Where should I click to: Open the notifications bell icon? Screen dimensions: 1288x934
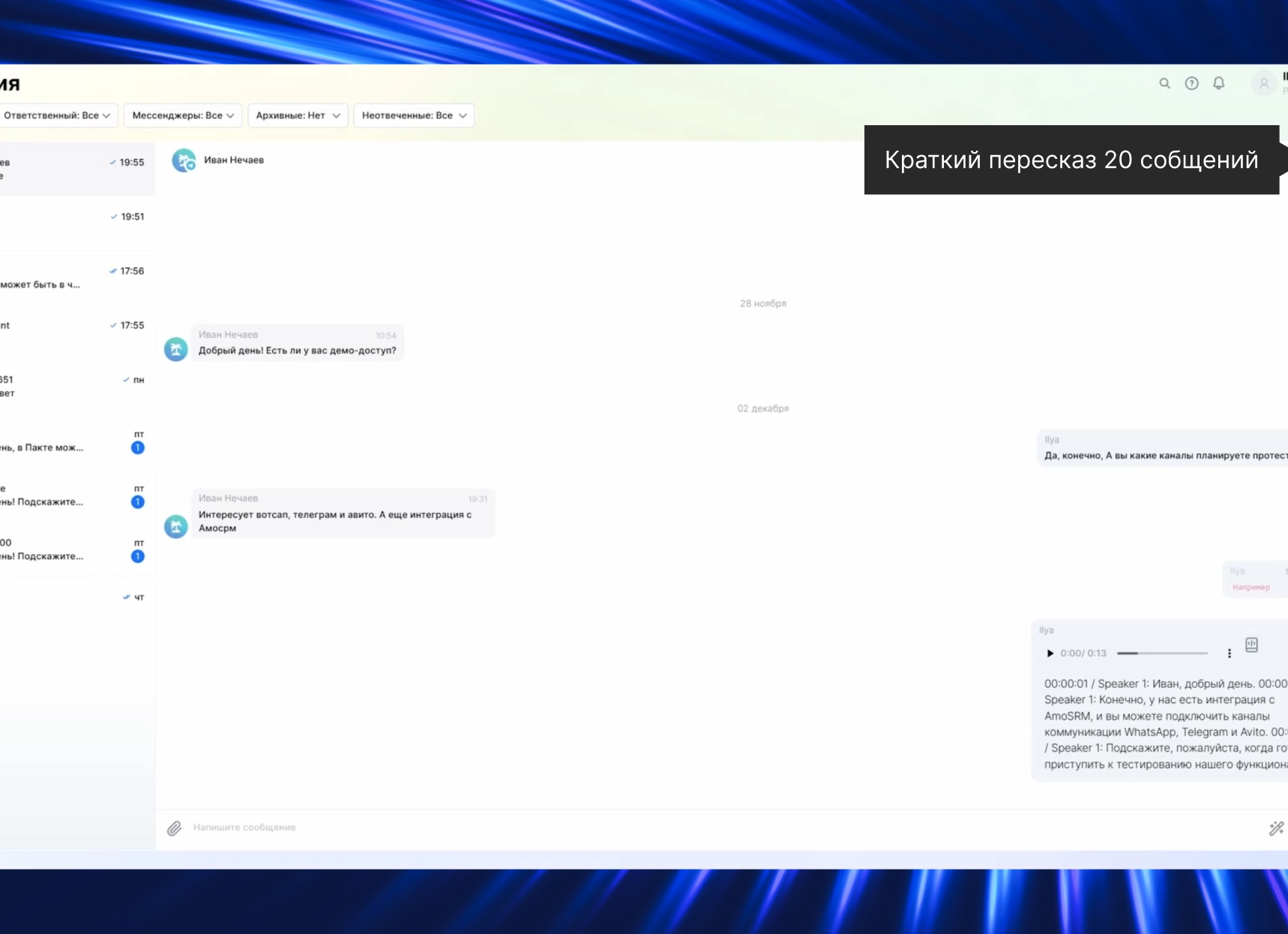point(1218,83)
